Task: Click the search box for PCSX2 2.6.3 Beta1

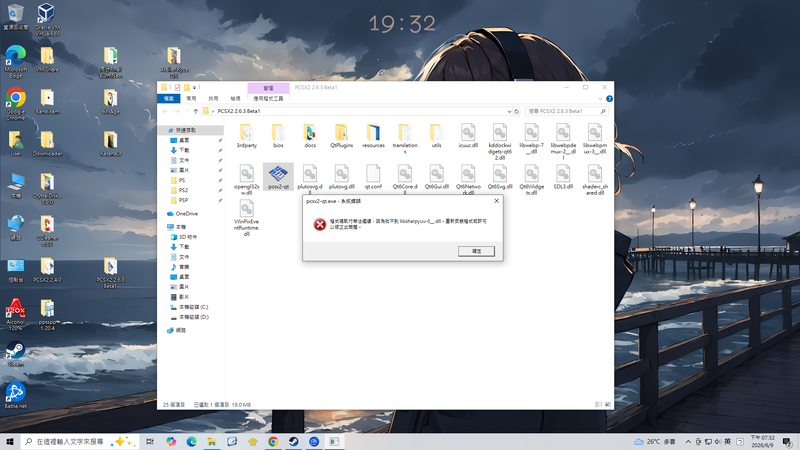Action: click(x=566, y=111)
